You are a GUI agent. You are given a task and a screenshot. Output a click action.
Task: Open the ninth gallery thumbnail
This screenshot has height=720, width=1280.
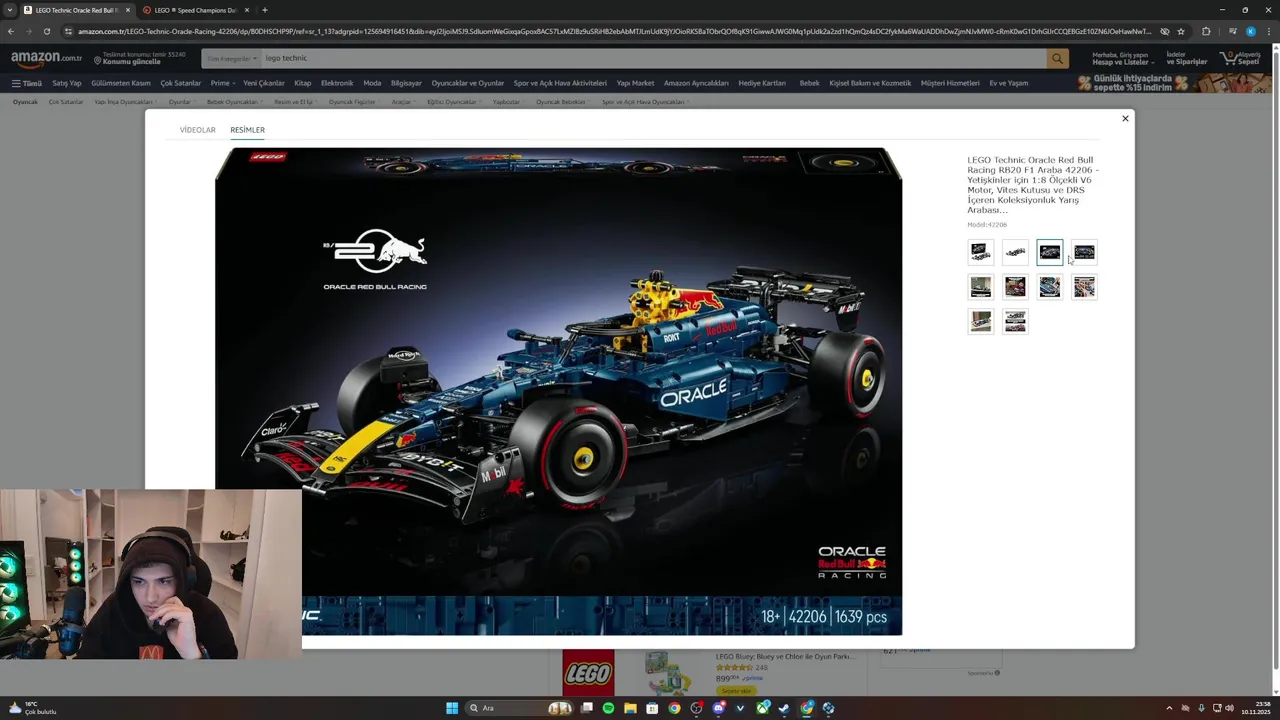coord(980,321)
